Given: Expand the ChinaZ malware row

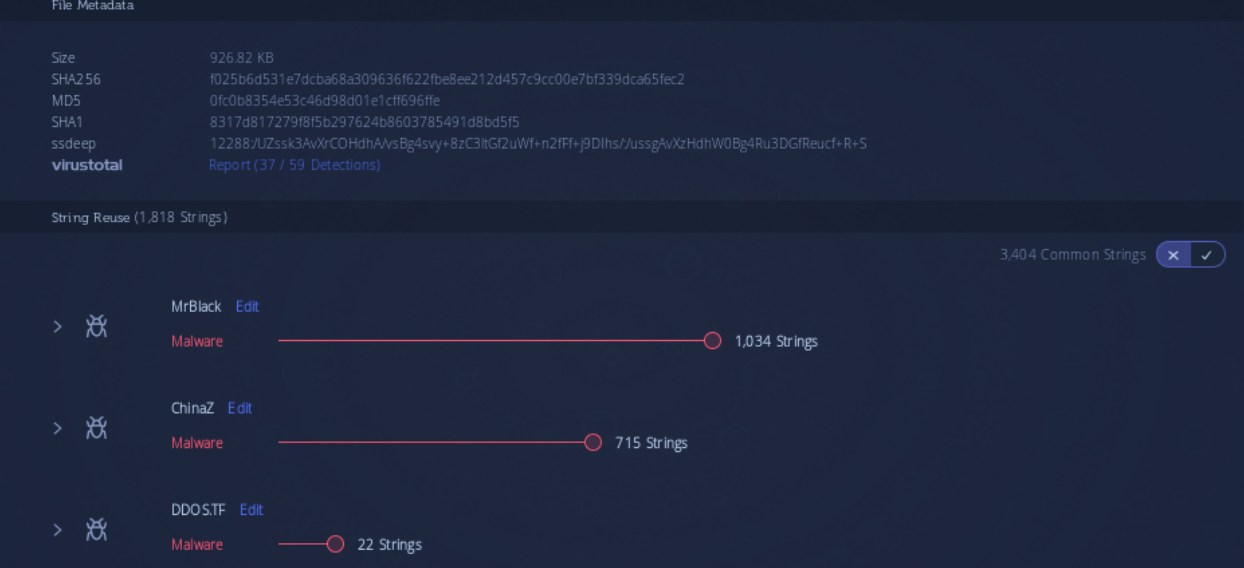Looking at the screenshot, I should (x=58, y=428).
